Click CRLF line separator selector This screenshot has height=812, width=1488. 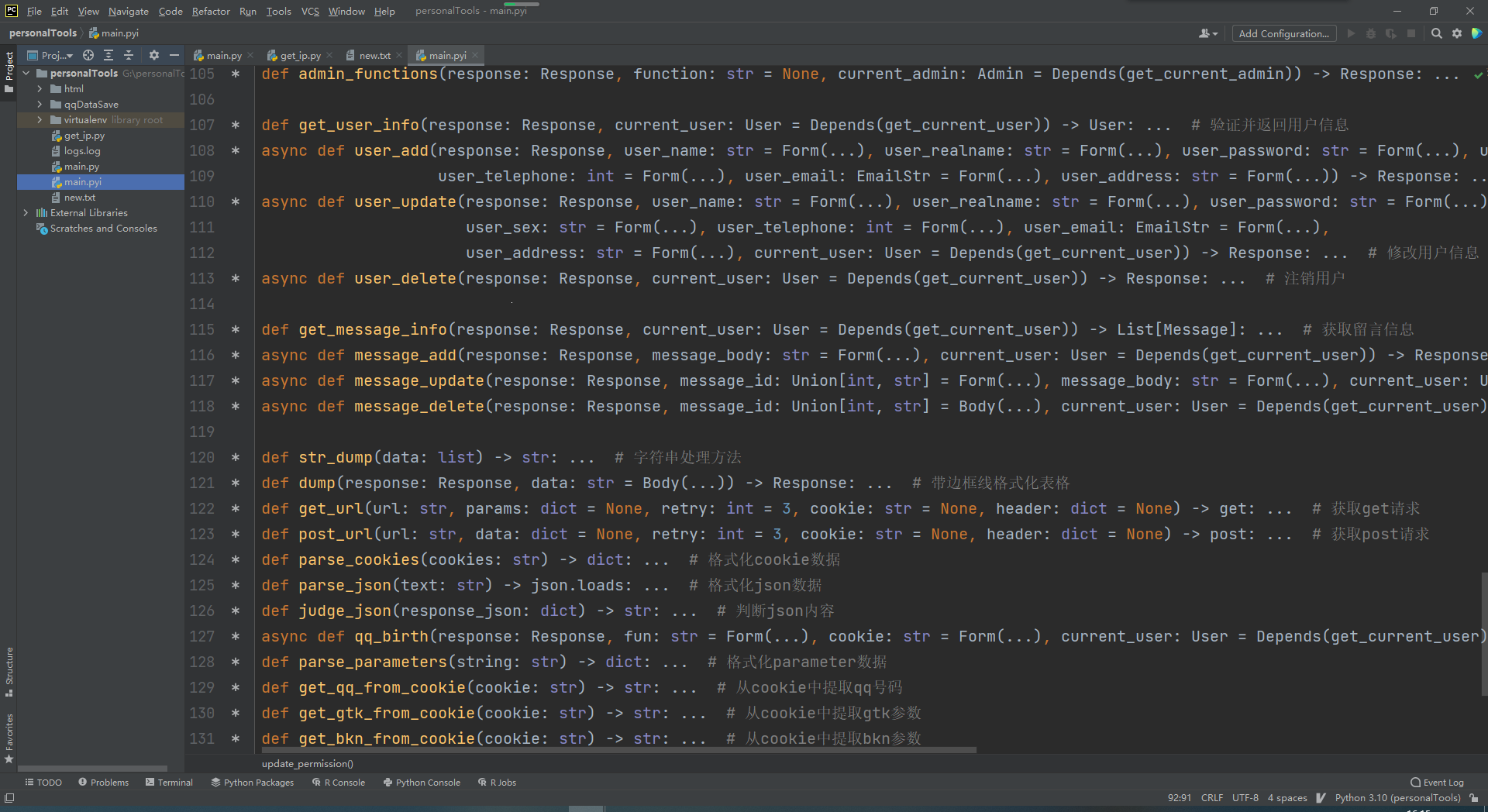pyautogui.click(x=1211, y=797)
